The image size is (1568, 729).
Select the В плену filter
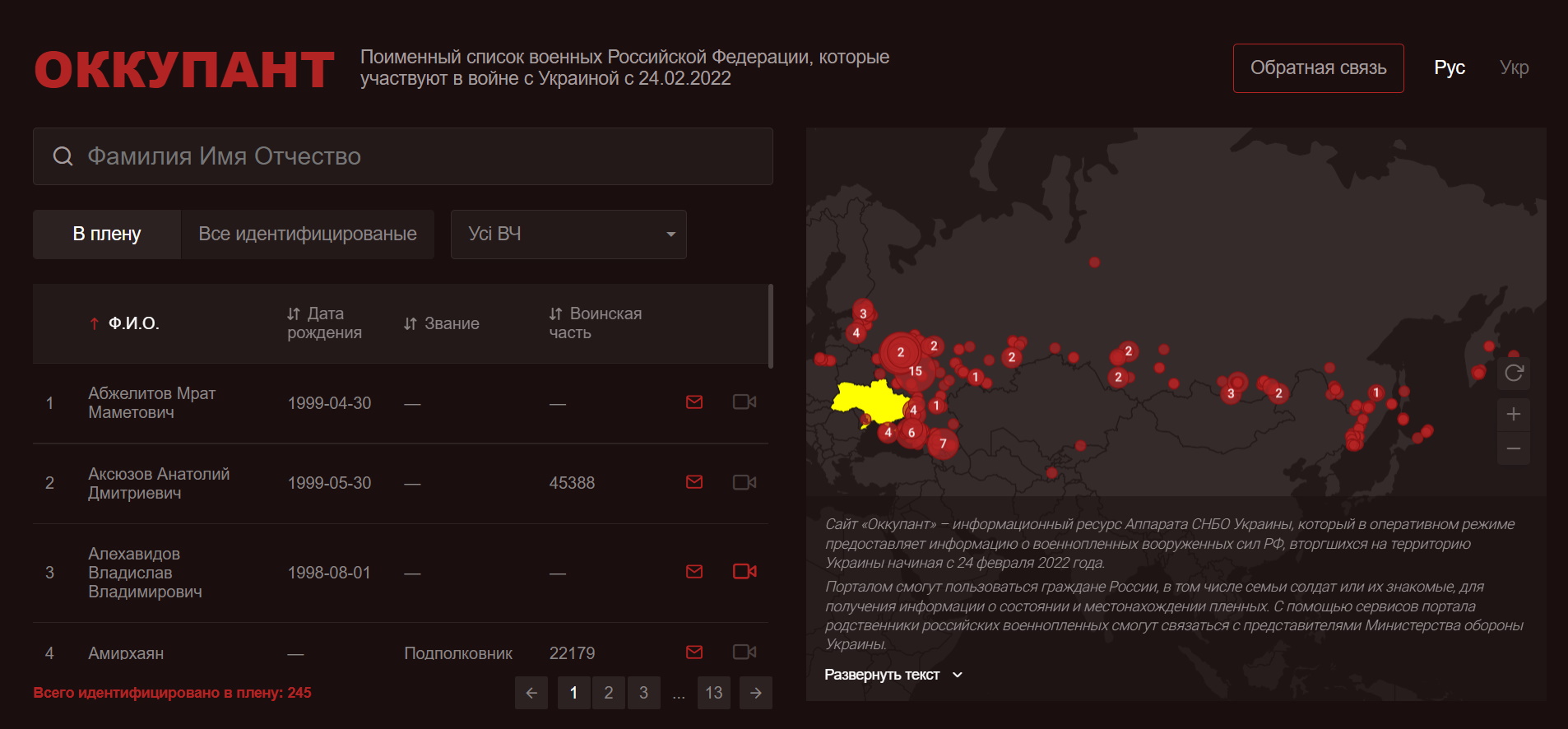pos(107,234)
